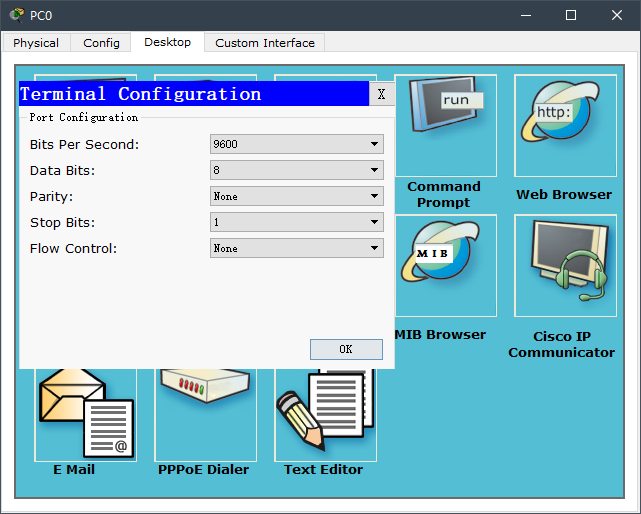Click the PC0 window title icon
Image resolution: width=641 pixels, height=514 pixels.
tap(16, 15)
